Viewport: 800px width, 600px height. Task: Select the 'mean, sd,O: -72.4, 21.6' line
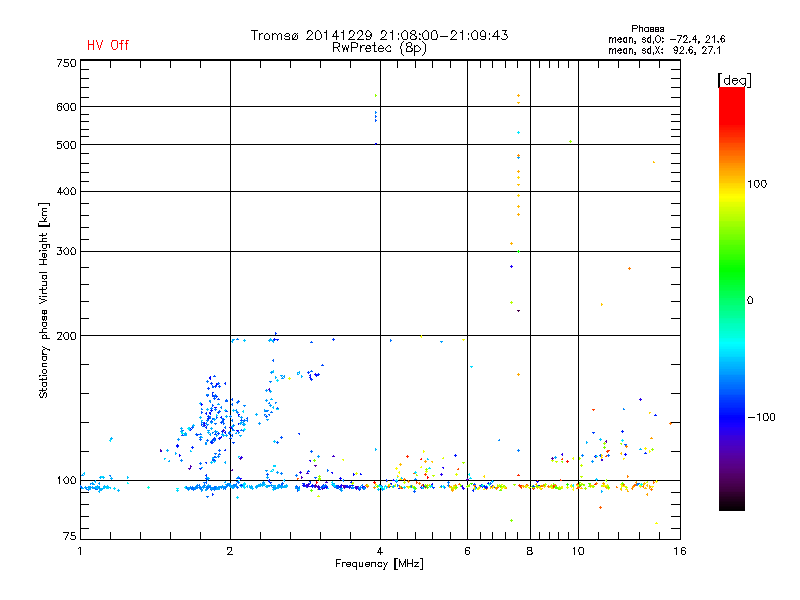tap(666, 39)
